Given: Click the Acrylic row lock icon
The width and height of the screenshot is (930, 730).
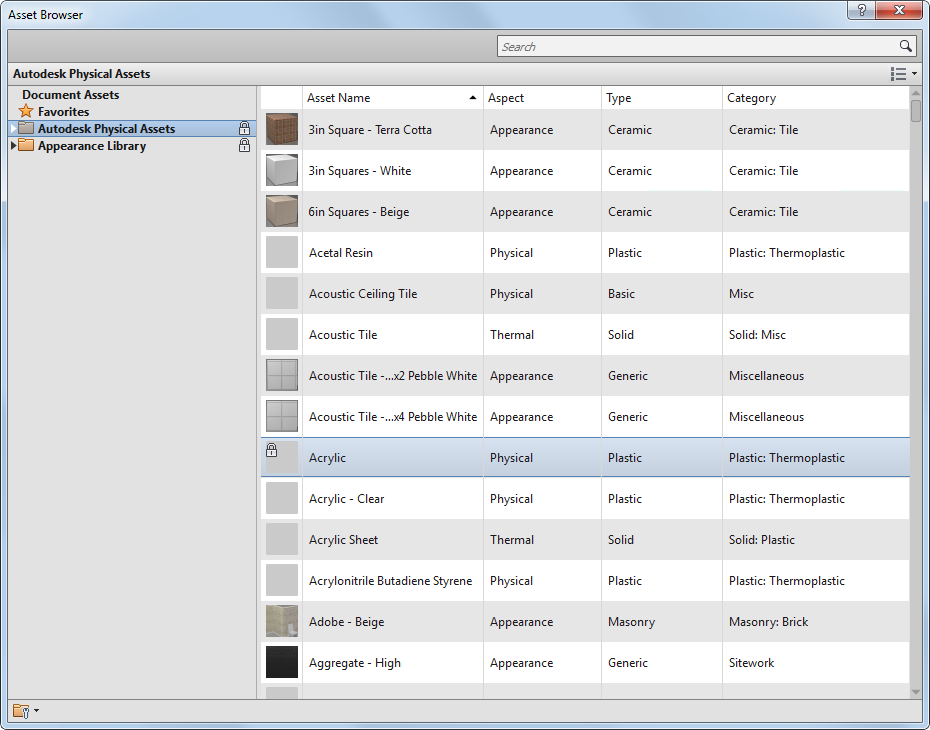Looking at the screenshot, I should (272, 450).
